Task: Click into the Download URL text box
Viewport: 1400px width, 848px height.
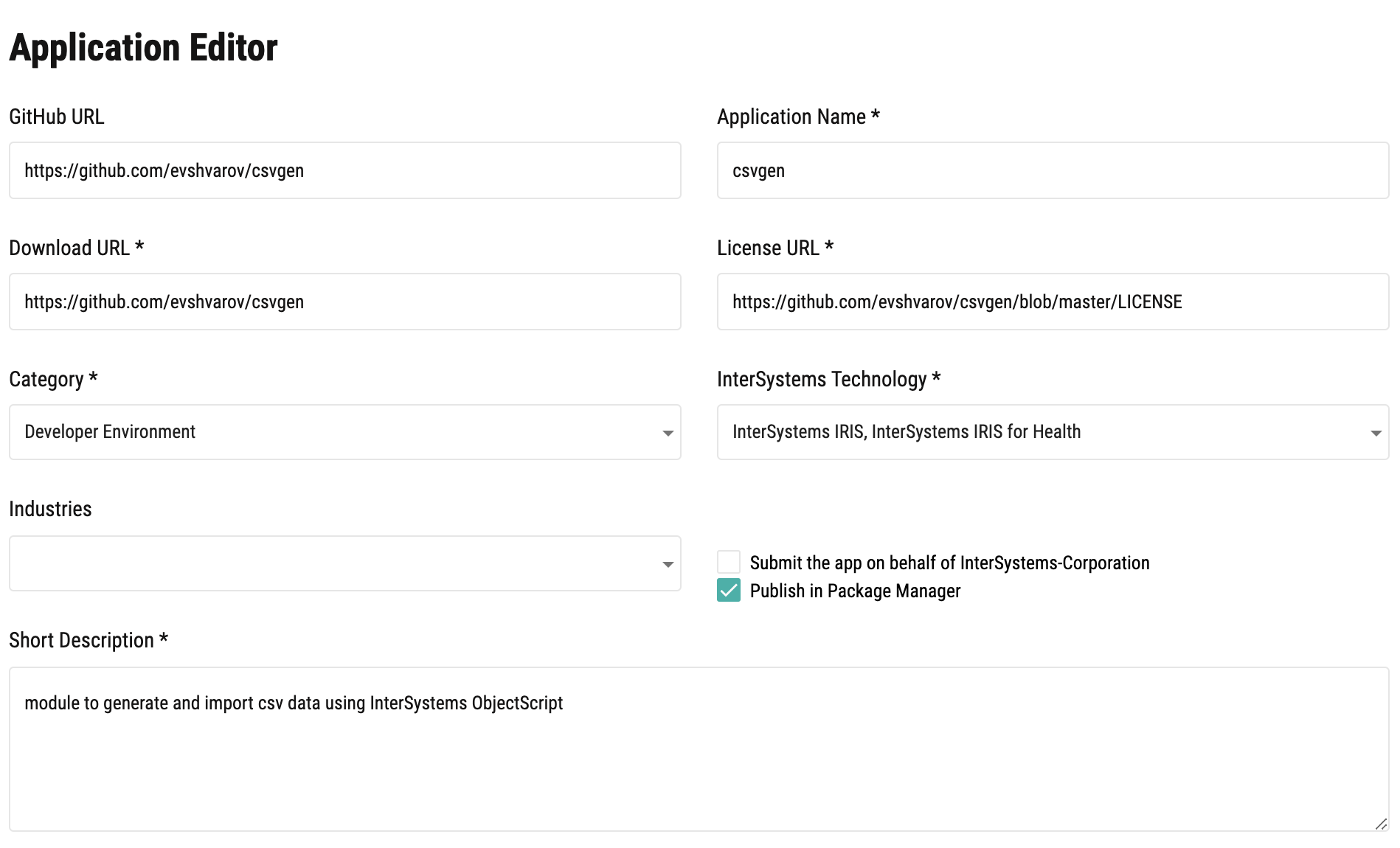Action: tap(344, 302)
